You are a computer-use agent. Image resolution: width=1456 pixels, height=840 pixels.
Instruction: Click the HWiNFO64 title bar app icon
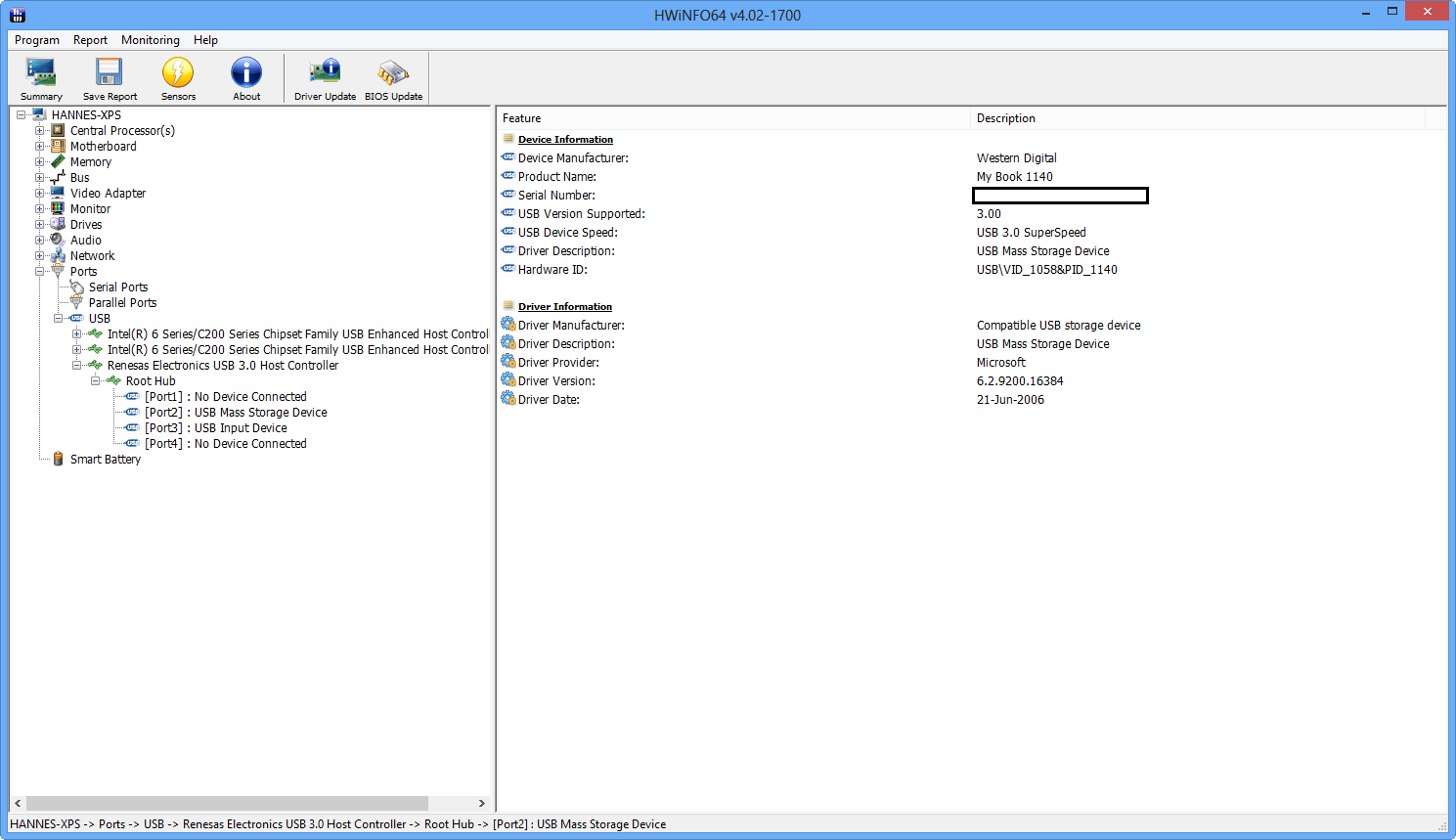pyautogui.click(x=17, y=15)
